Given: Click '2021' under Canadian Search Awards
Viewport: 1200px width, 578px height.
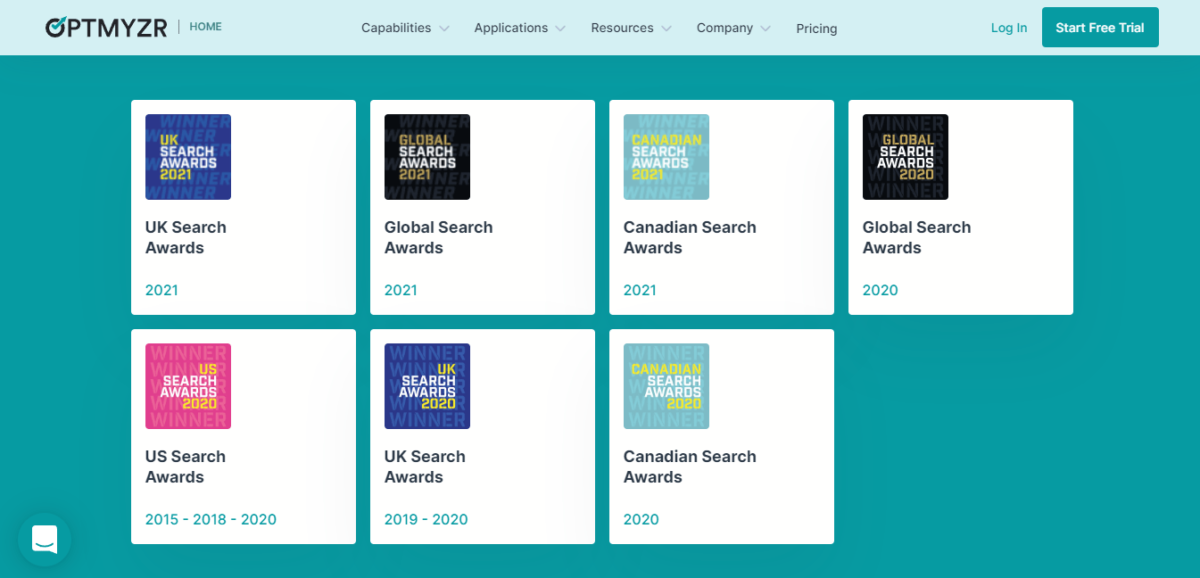Looking at the screenshot, I should pyautogui.click(x=640, y=291).
